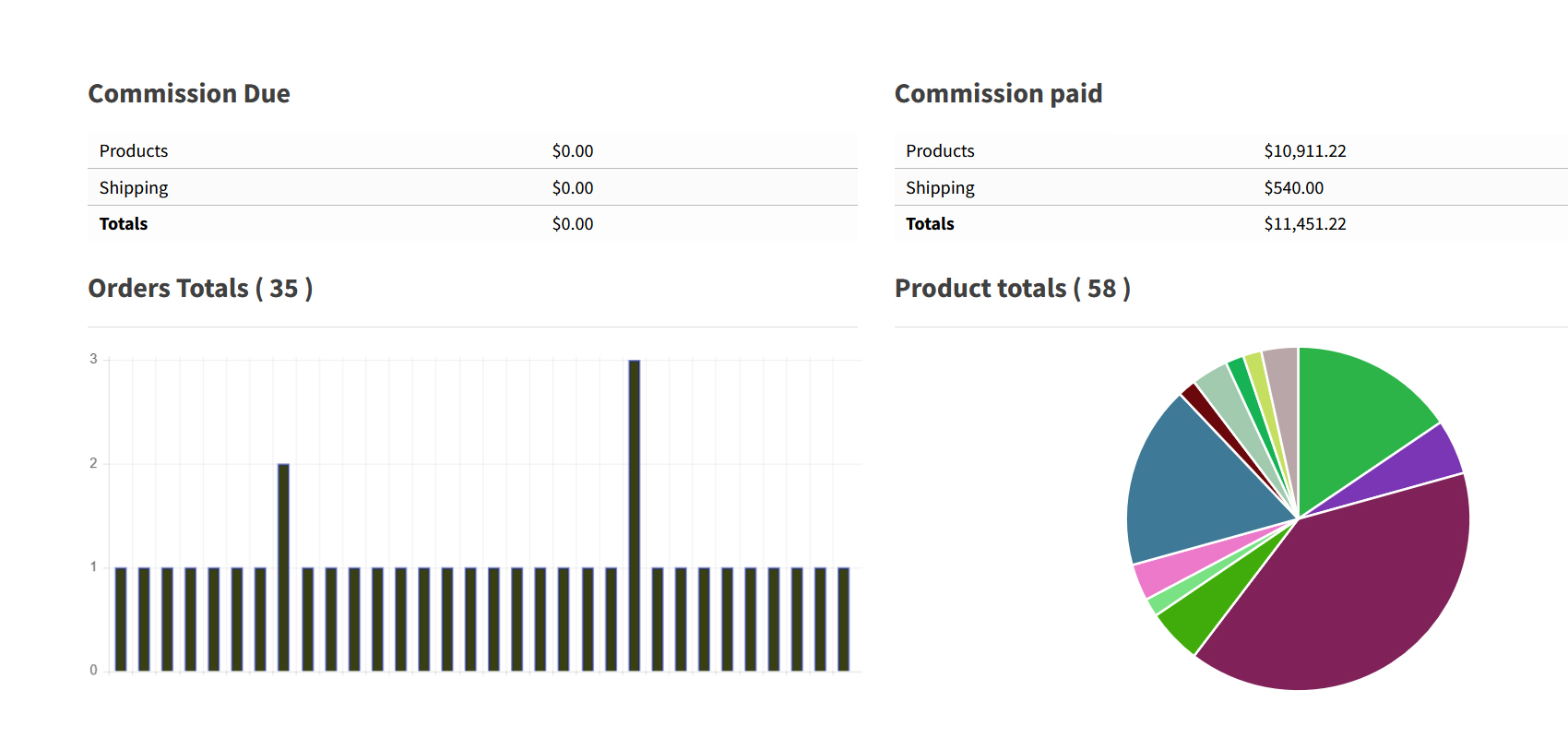Click the $10,911.22 Products amount
This screenshot has width=1568, height=738.
(1304, 151)
